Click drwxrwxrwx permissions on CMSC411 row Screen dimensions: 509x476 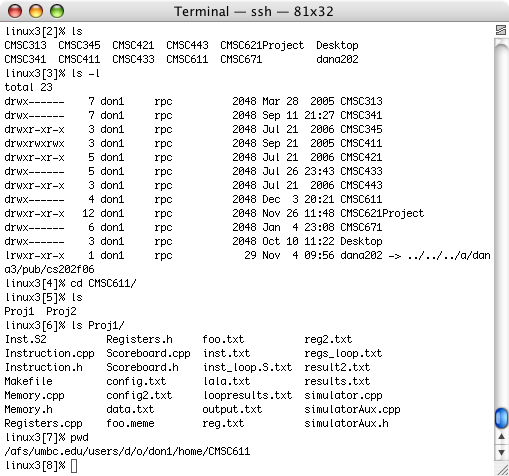[34, 143]
